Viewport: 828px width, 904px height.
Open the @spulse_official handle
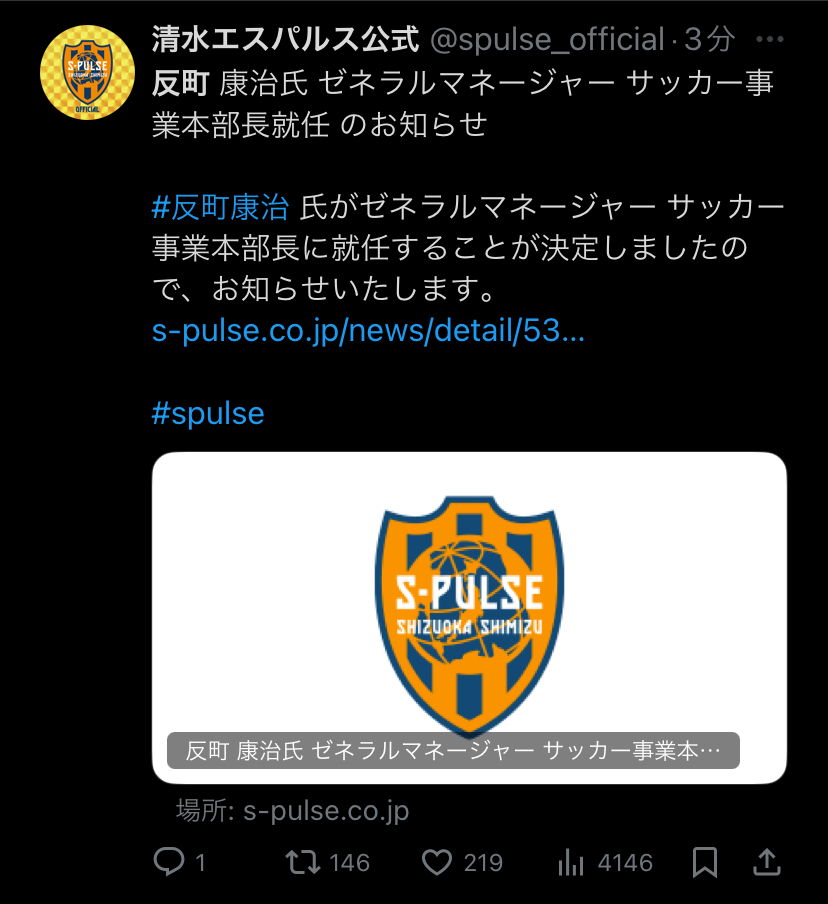548,39
